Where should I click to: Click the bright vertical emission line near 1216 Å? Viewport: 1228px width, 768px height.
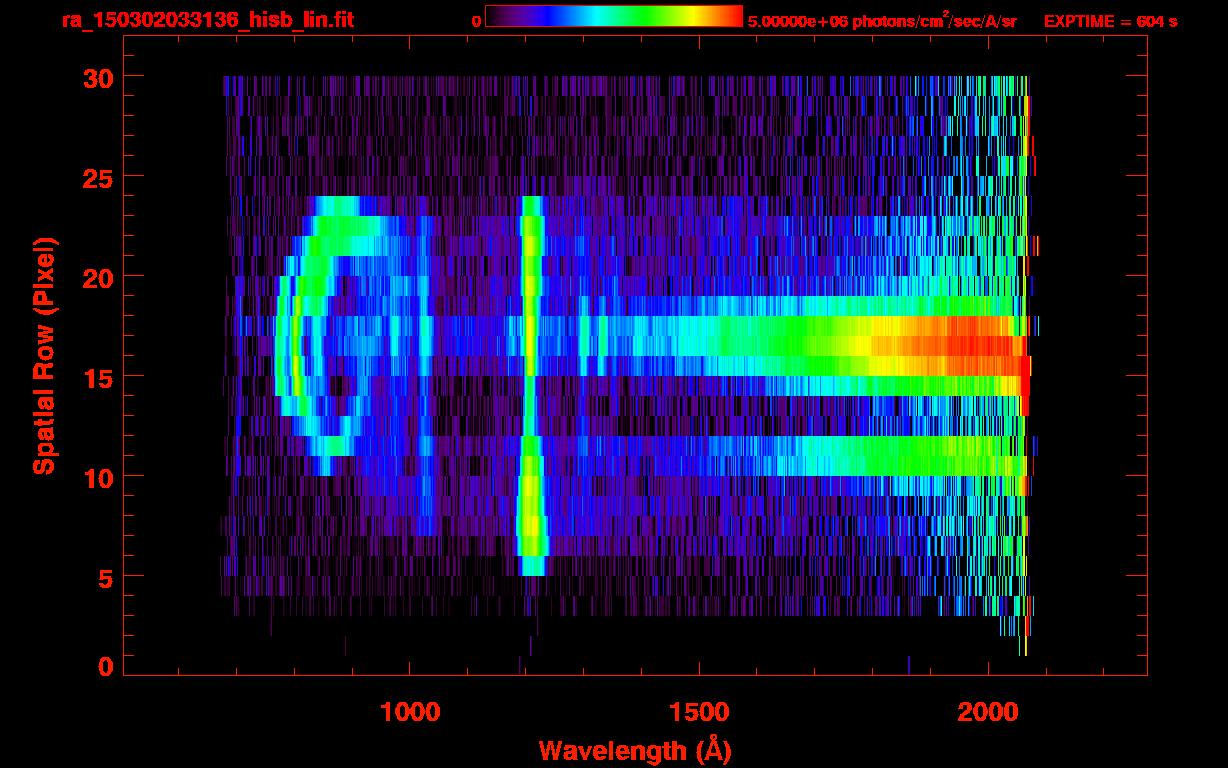pyautogui.click(x=532, y=385)
